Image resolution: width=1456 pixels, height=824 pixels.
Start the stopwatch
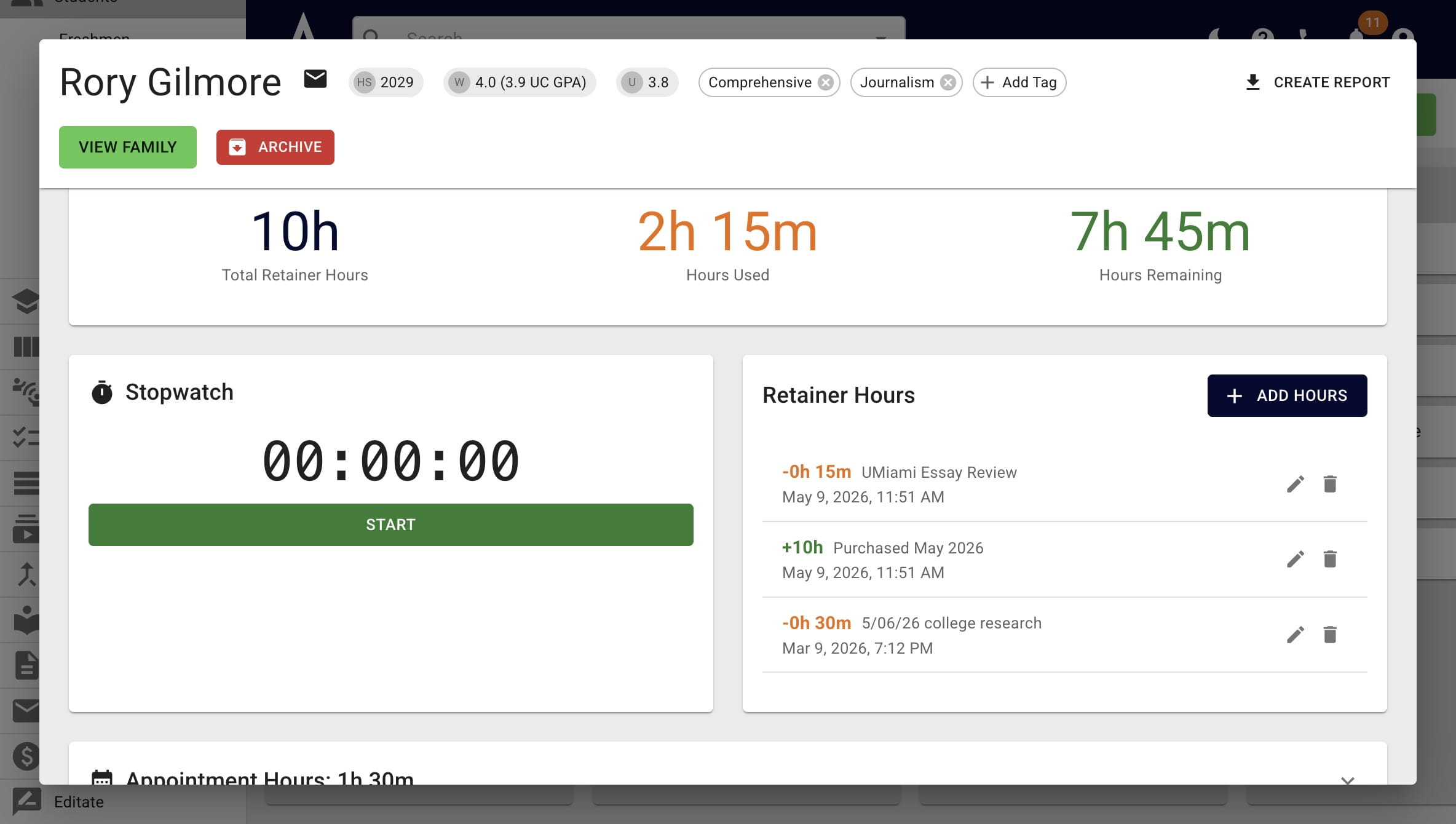tap(391, 525)
